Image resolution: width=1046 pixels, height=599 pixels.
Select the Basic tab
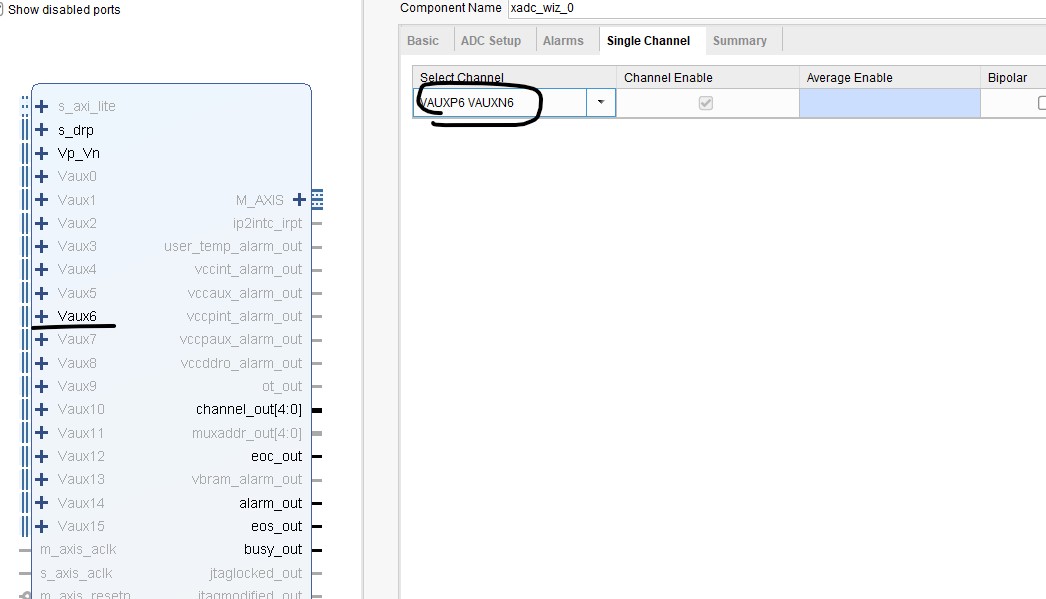423,41
